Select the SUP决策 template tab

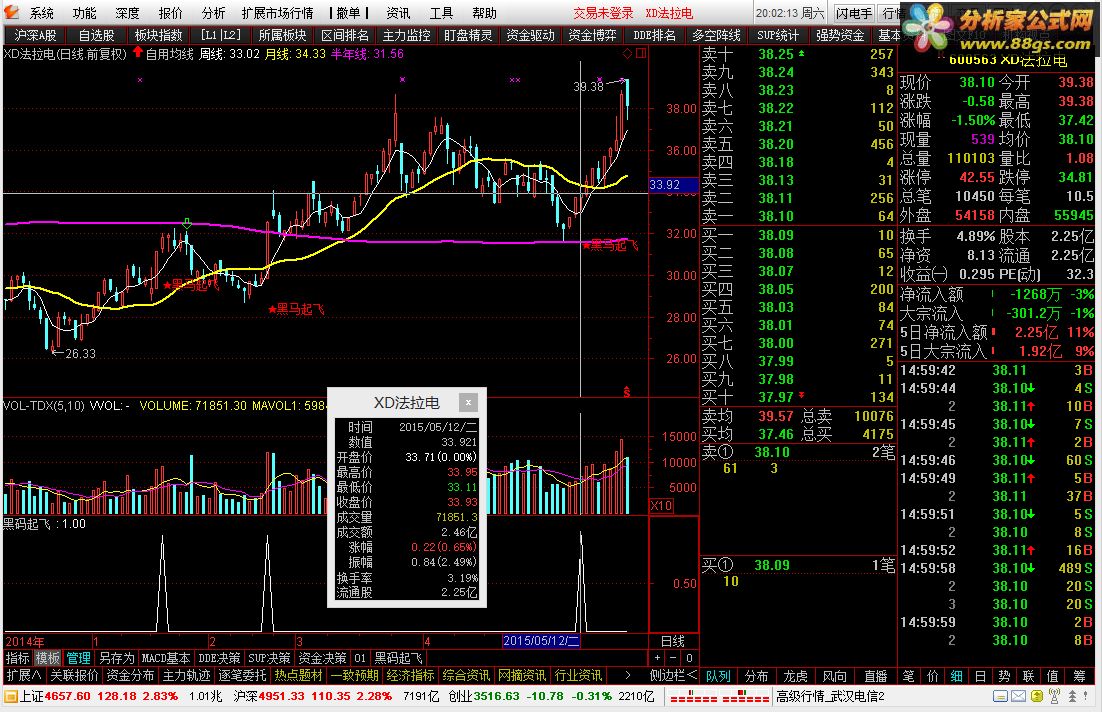(269, 658)
